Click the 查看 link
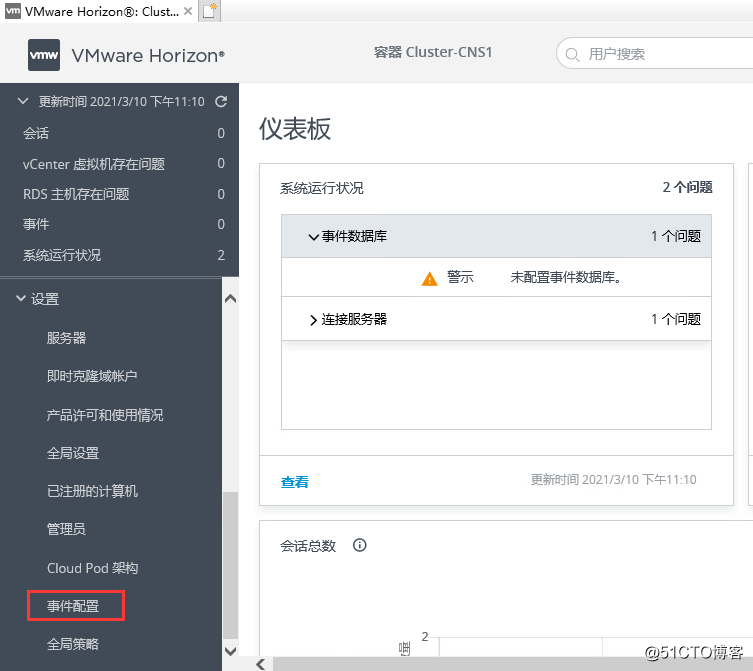The height and width of the screenshot is (671, 753). (294, 482)
